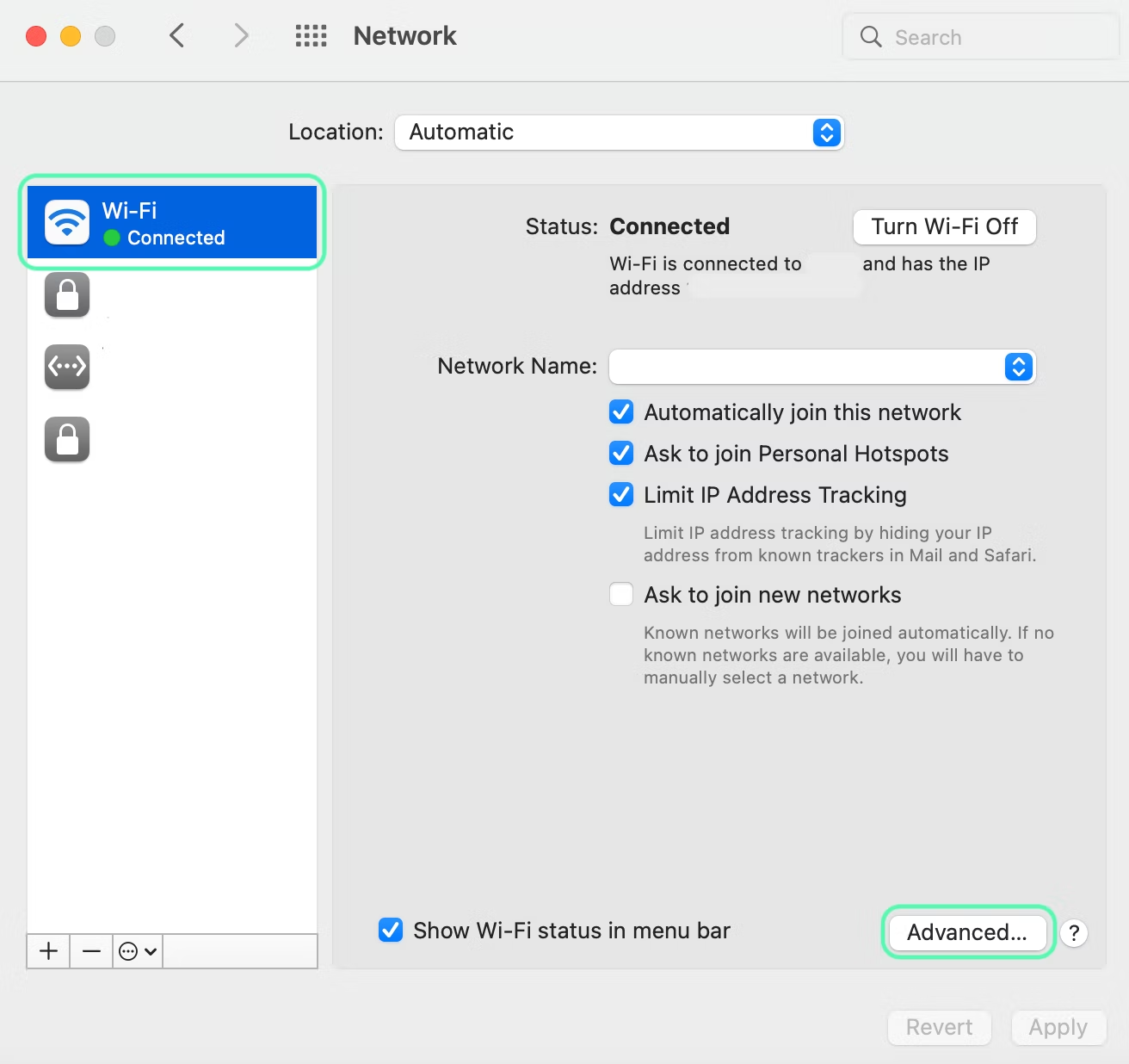Select the Wi-Fi service in the sidebar
The height and width of the screenshot is (1064, 1129).
(x=170, y=222)
